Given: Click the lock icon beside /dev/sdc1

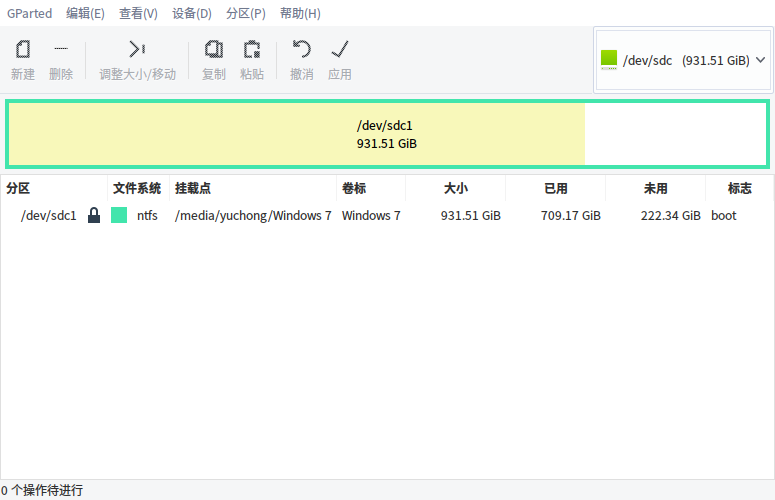Looking at the screenshot, I should pyautogui.click(x=94, y=215).
